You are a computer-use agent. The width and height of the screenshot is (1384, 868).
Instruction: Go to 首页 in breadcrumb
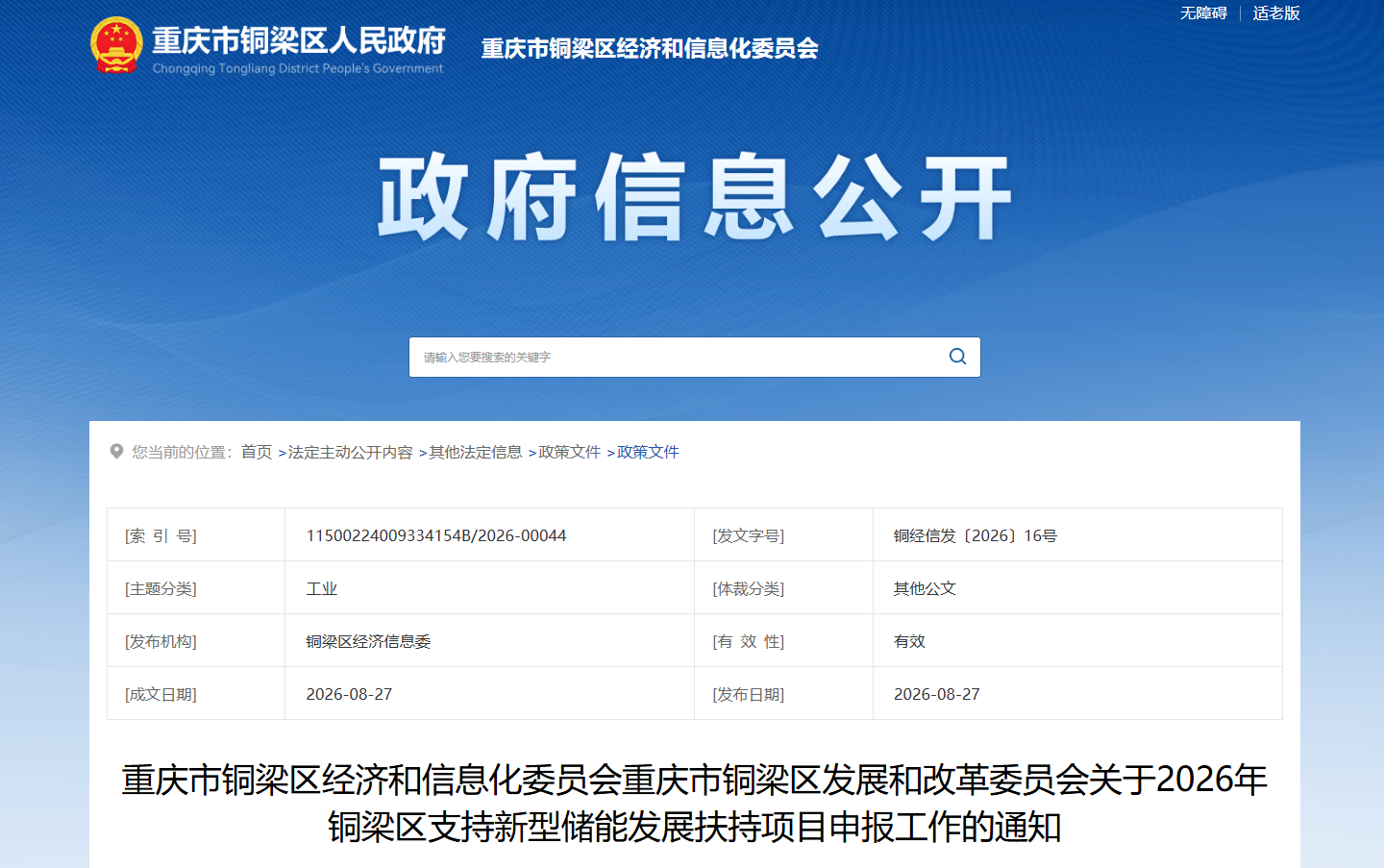click(x=257, y=452)
